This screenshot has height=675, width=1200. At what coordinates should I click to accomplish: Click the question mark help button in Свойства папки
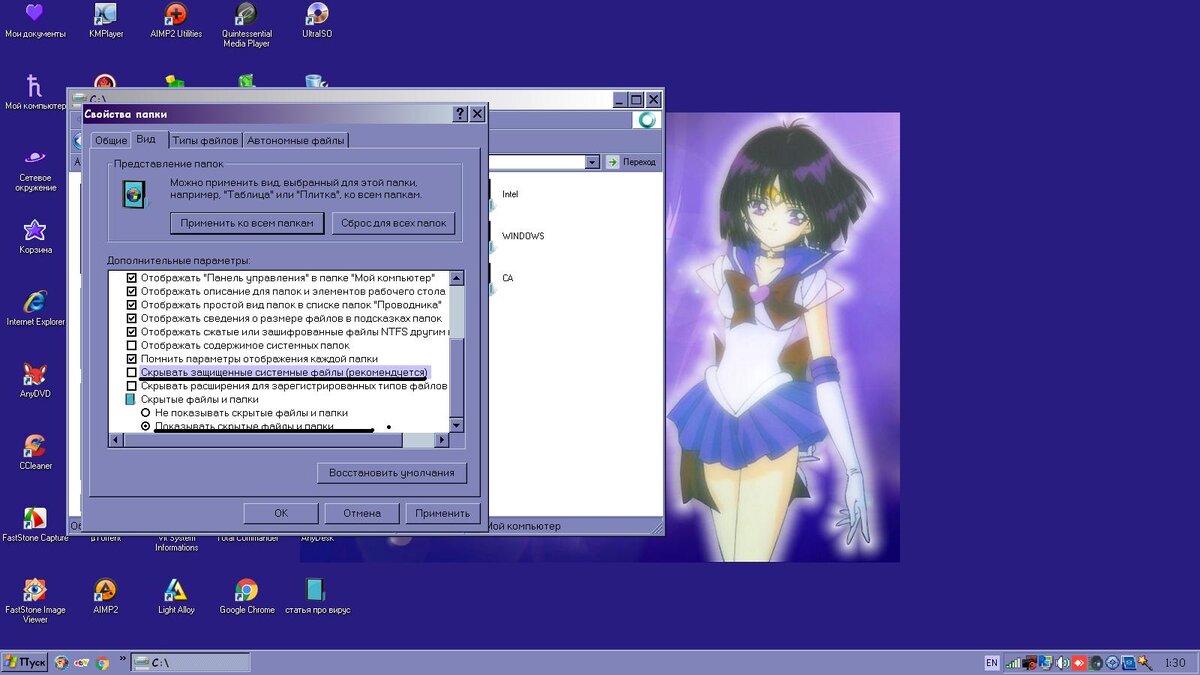(460, 115)
